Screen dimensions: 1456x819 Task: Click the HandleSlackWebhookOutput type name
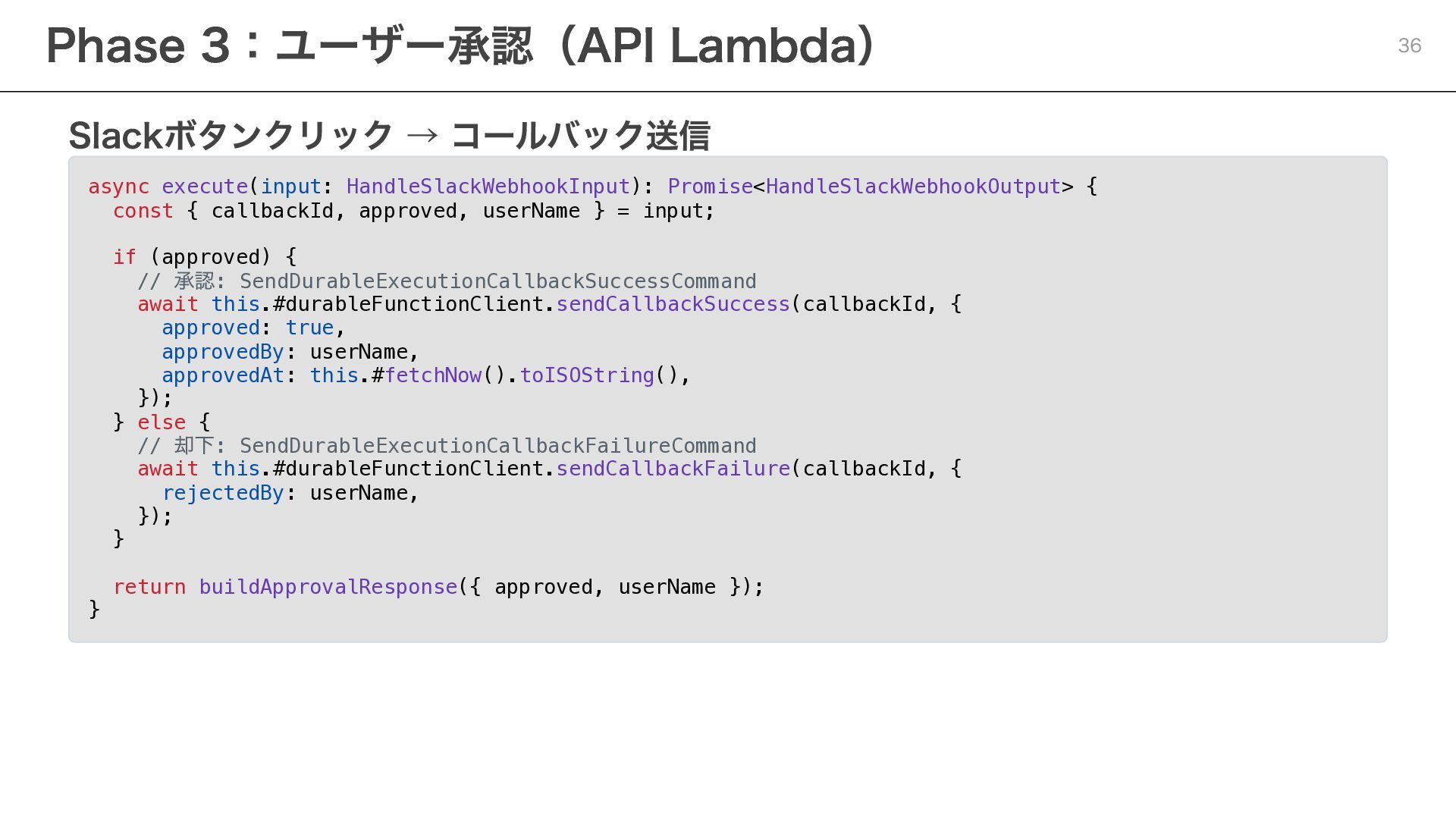[913, 187]
